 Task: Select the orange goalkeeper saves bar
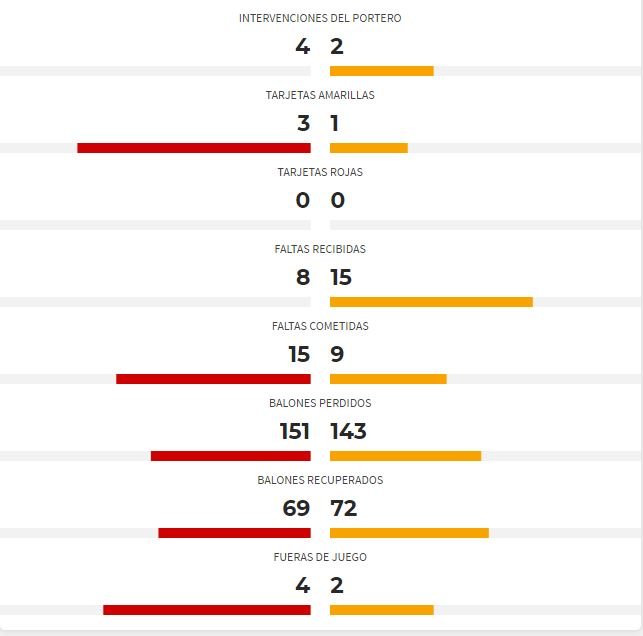[382, 71]
